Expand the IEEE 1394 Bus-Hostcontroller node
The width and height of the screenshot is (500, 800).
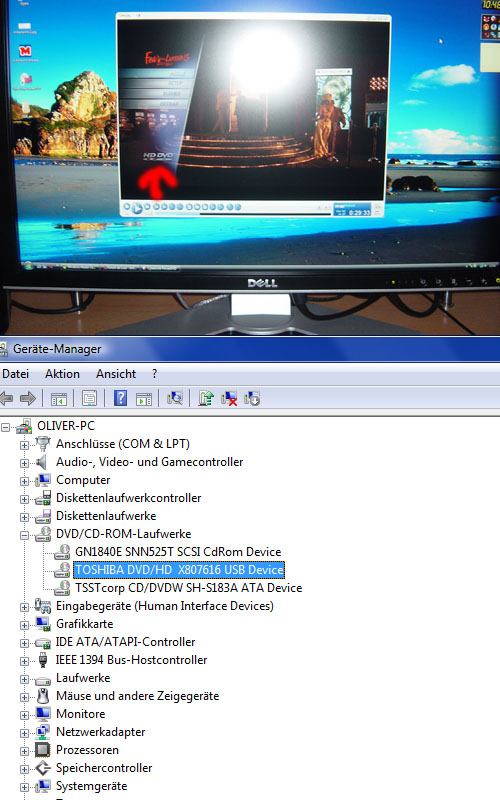coord(24,661)
